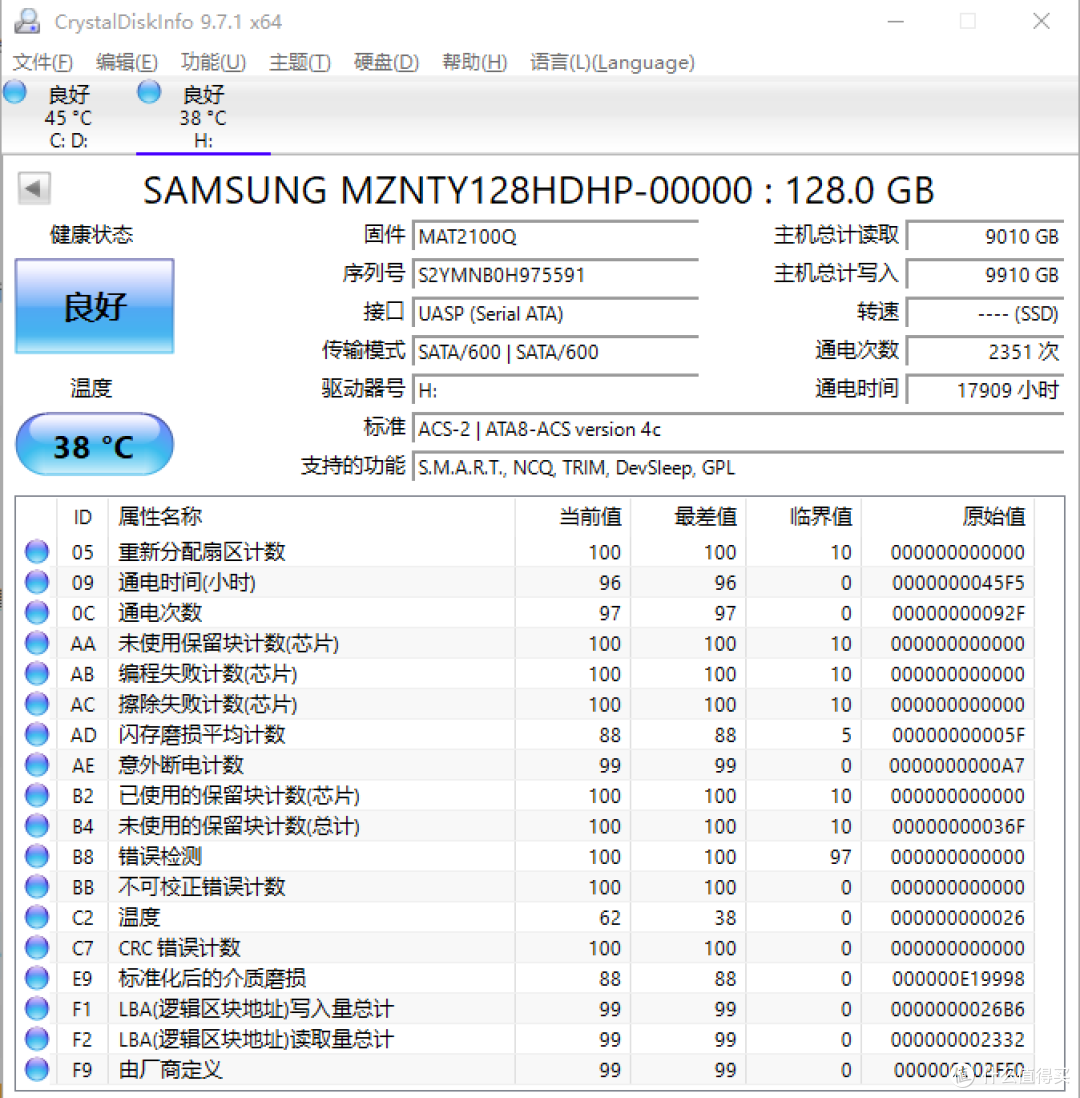Click total host reads value 9010 GB
The height and width of the screenshot is (1098, 1080).
pyautogui.click(x=985, y=236)
